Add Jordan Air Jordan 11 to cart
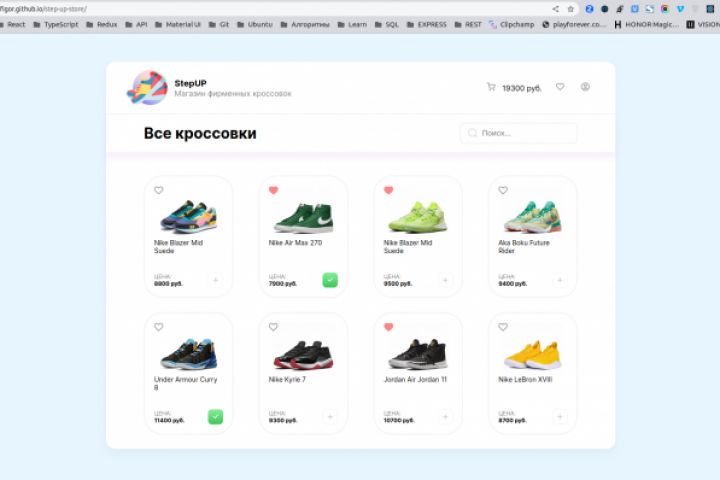This screenshot has width=720, height=480. [x=445, y=417]
